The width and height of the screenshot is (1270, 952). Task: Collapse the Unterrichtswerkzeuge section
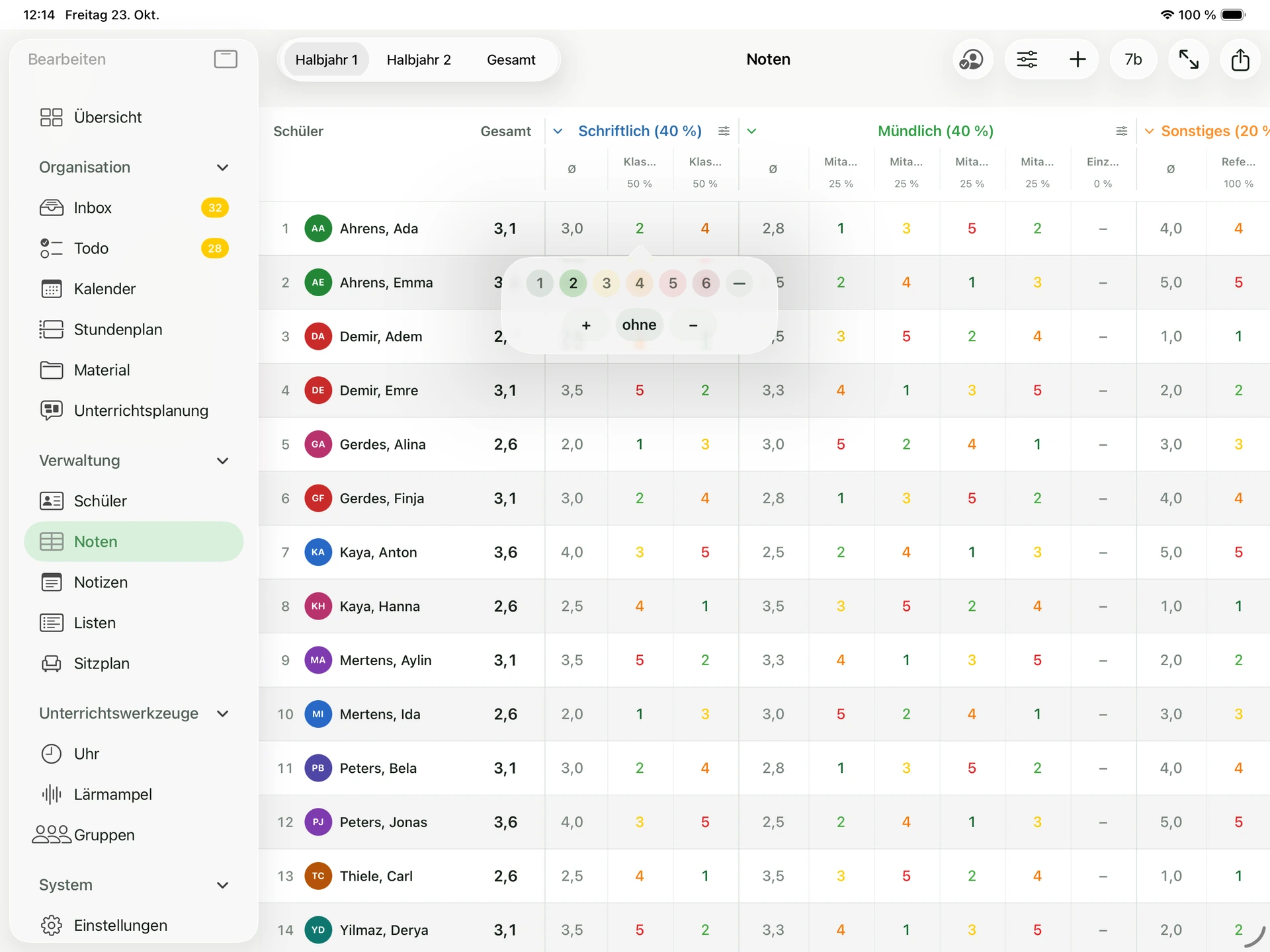223,713
